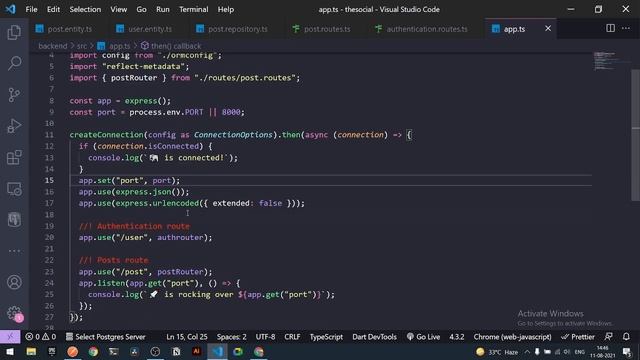Open the database view icon in the activity bar
Image resolution: width=640 pixels, height=360 pixels.
tap(14, 220)
